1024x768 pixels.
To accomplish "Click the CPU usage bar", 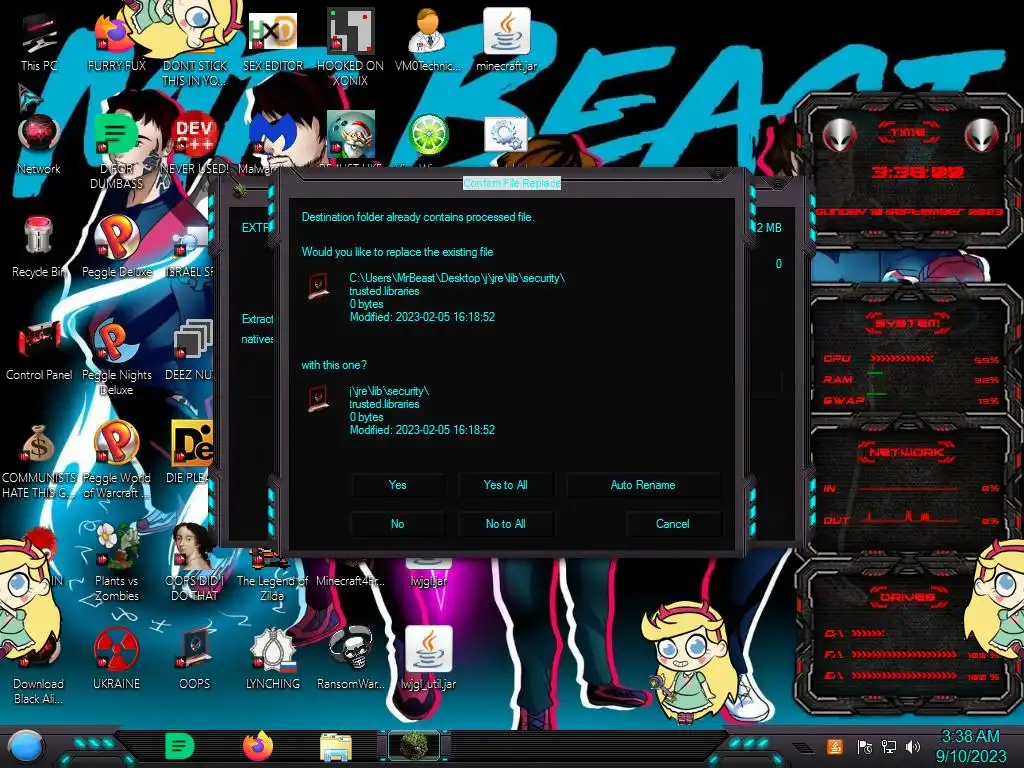I will [x=901, y=359].
